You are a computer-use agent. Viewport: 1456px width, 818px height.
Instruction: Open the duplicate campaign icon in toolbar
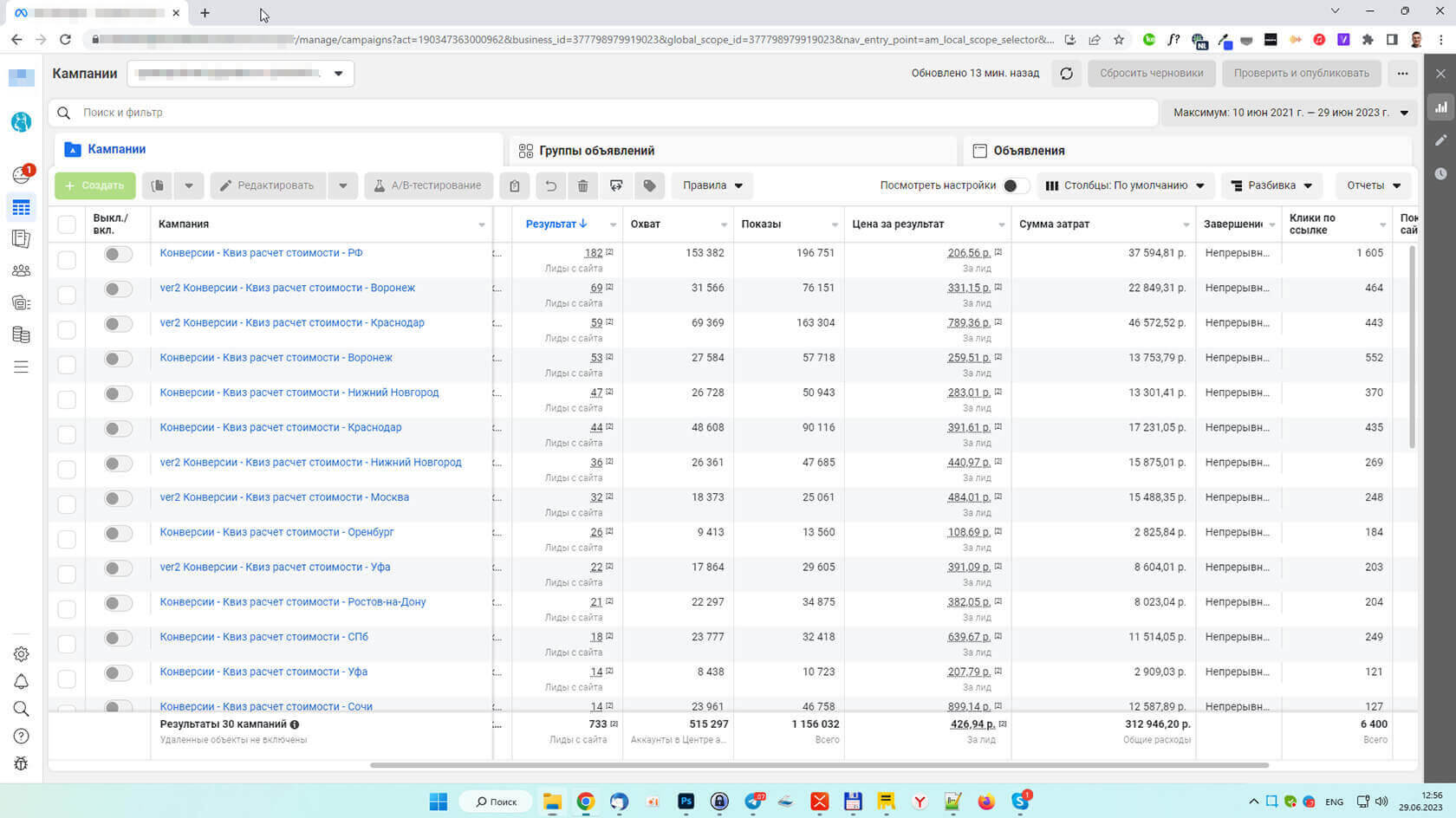click(x=157, y=185)
